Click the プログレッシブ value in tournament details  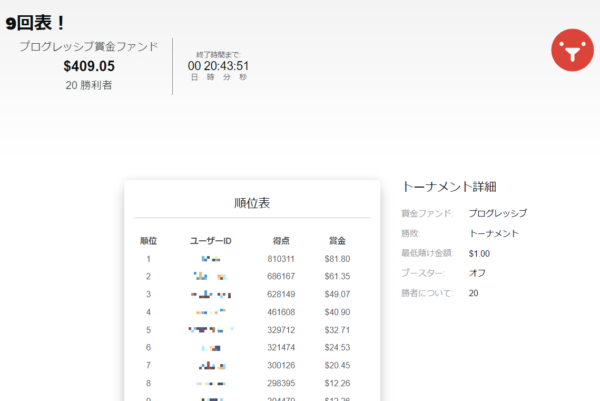497,213
